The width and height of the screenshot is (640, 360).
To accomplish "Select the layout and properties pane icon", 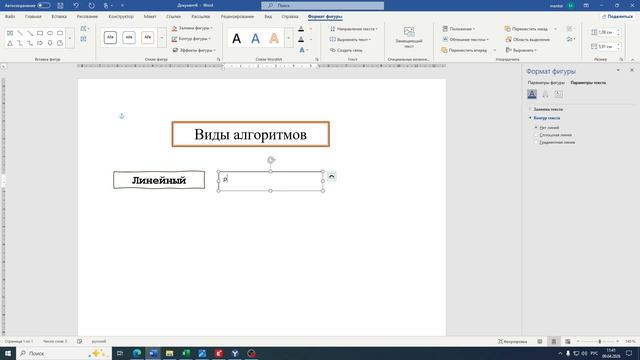I will pyautogui.click(x=558, y=94).
